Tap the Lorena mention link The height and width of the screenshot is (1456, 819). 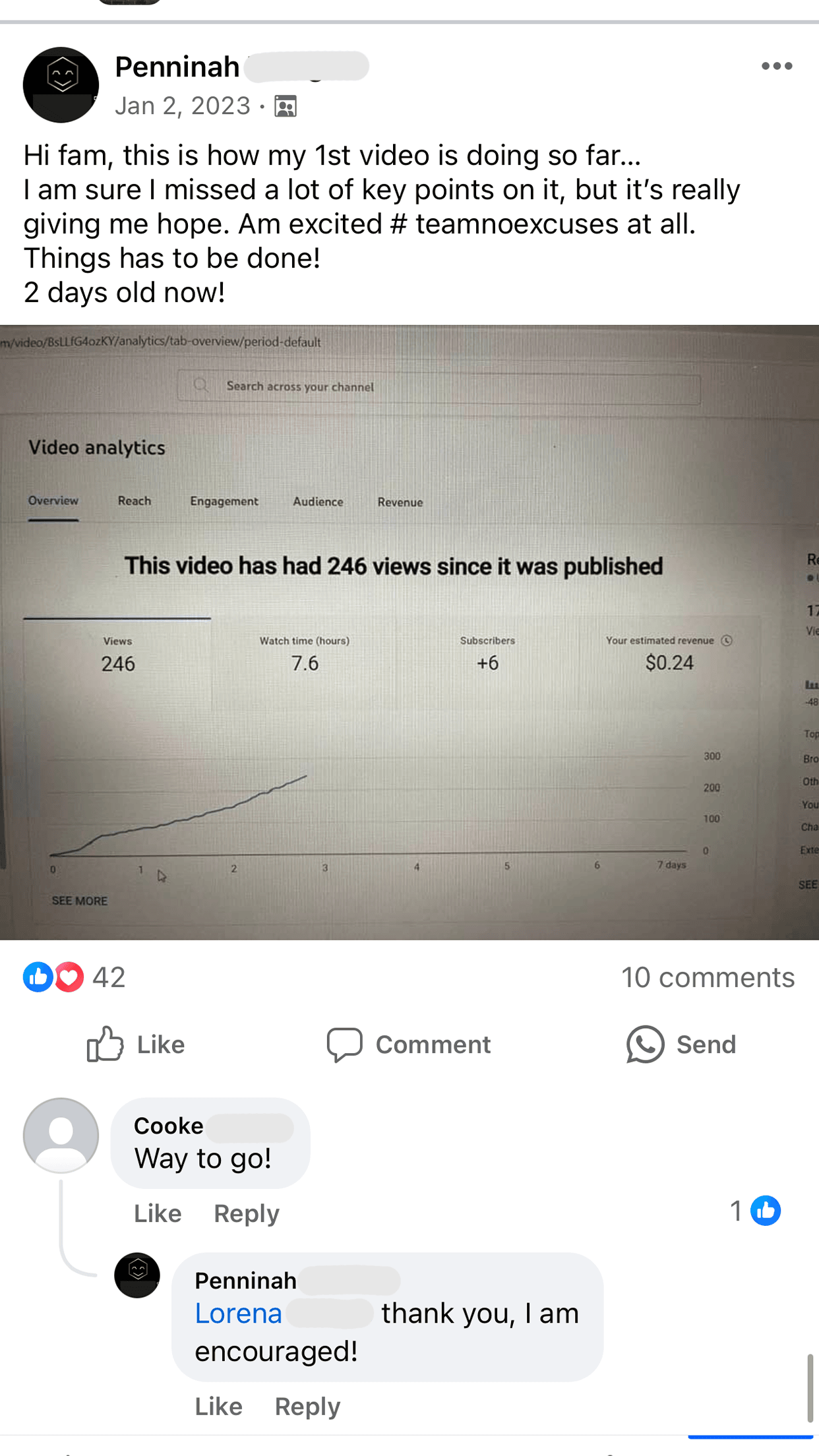click(238, 1314)
